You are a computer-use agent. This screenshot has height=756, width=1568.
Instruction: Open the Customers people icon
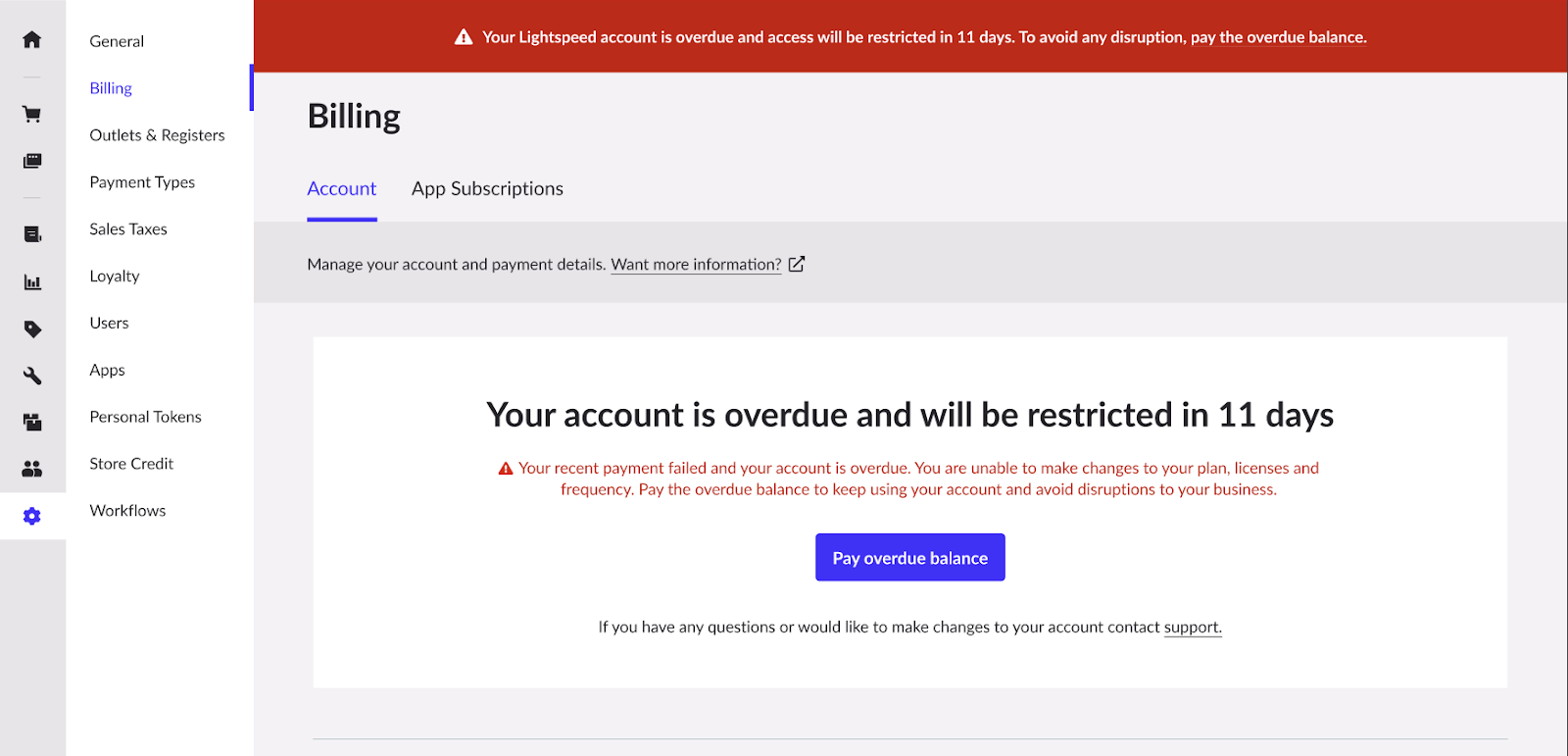pyautogui.click(x=32, y=469)
